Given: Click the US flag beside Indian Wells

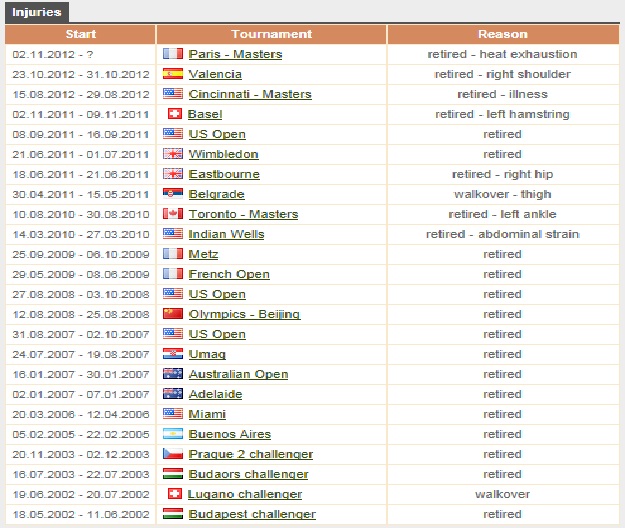Looking at the screenshot, I should click(x=173, y=234).
